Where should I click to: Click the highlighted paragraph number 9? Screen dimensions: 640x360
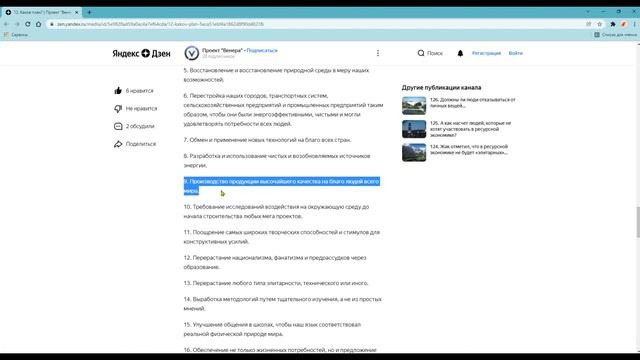coord(282,186)
